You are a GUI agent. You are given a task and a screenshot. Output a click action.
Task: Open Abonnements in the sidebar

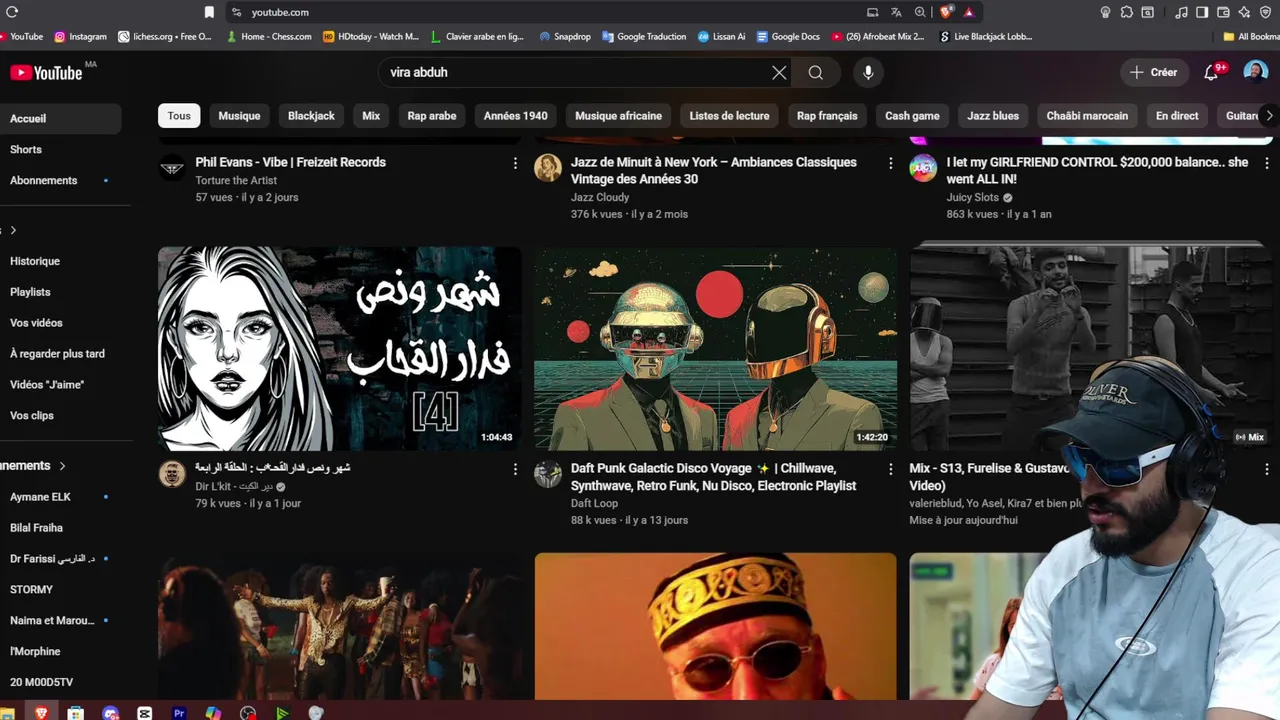point(60,180)
